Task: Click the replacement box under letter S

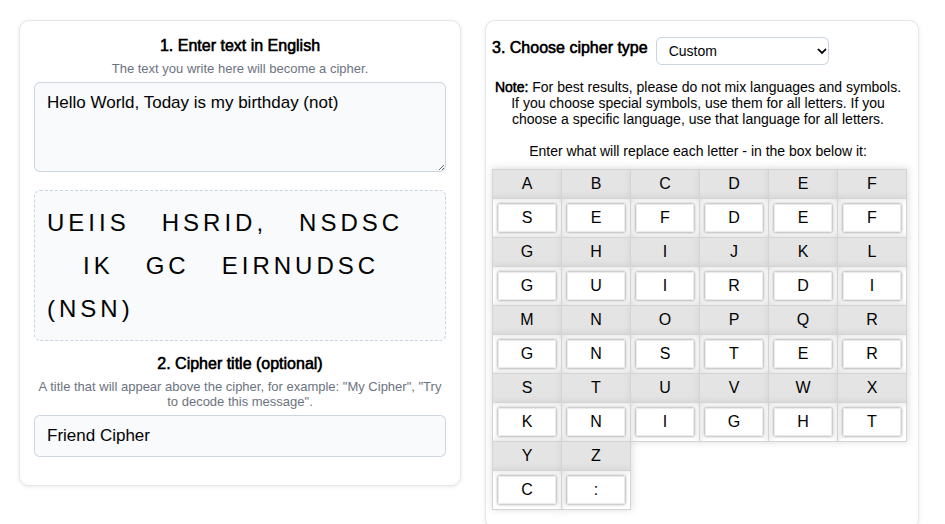Action: (x=527, y=422)
